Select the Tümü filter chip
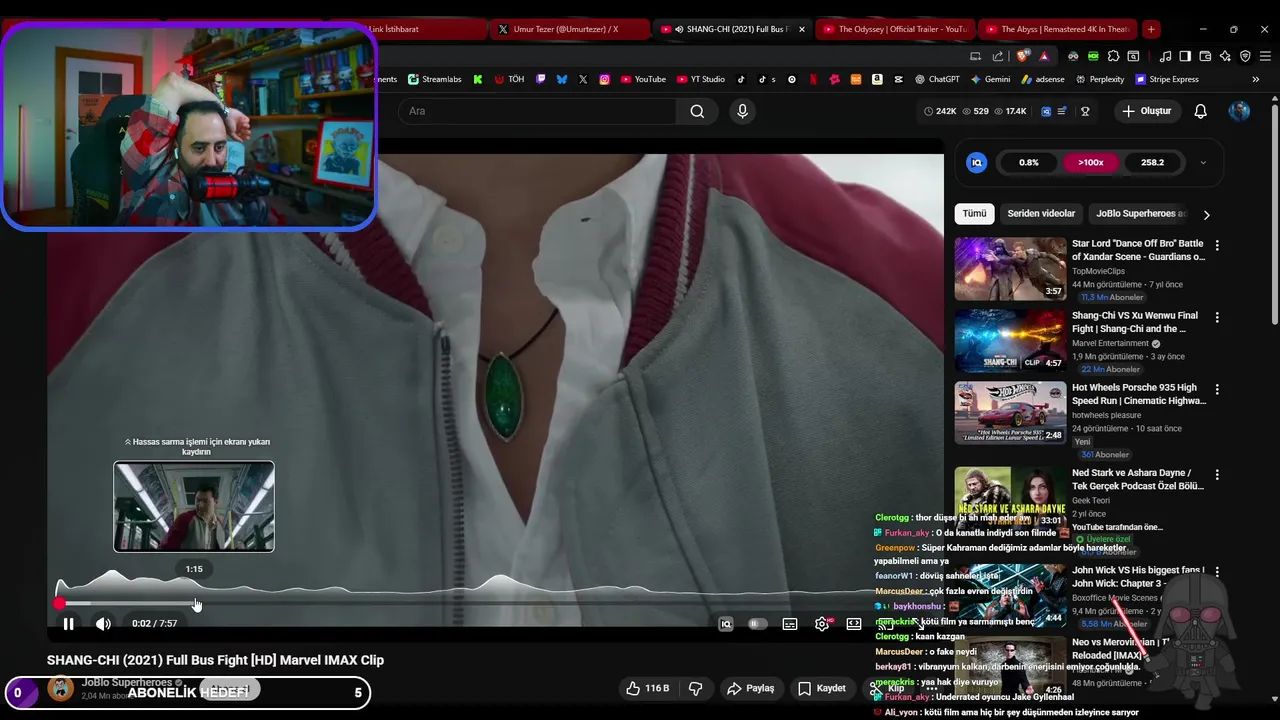This screenshot has height=720, width=1280. 974,214
